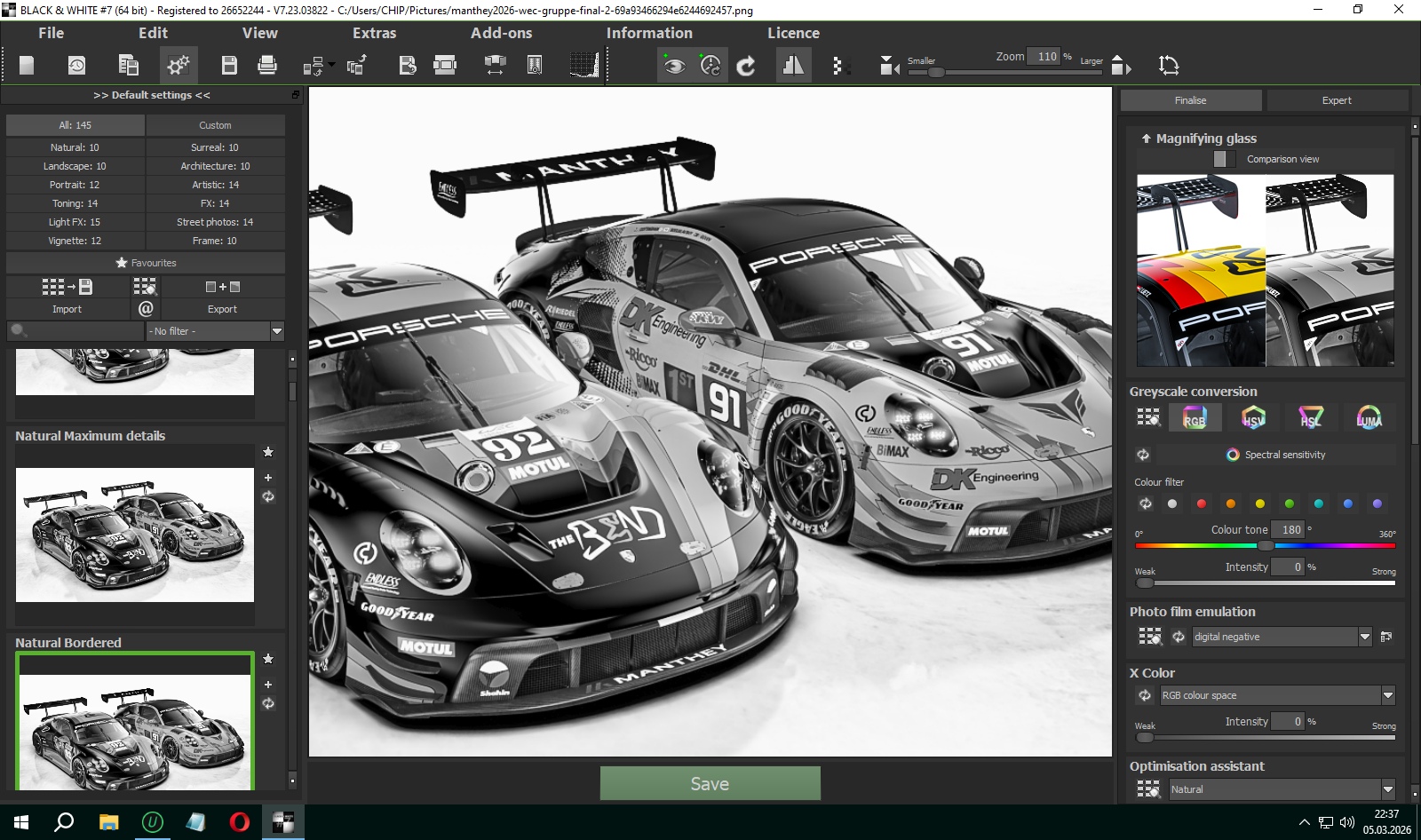Switch to the Expert tab
Image resolution: width=1421 pixels, height=840 pixels.
pyautogui.click(x=1336, y=100)
